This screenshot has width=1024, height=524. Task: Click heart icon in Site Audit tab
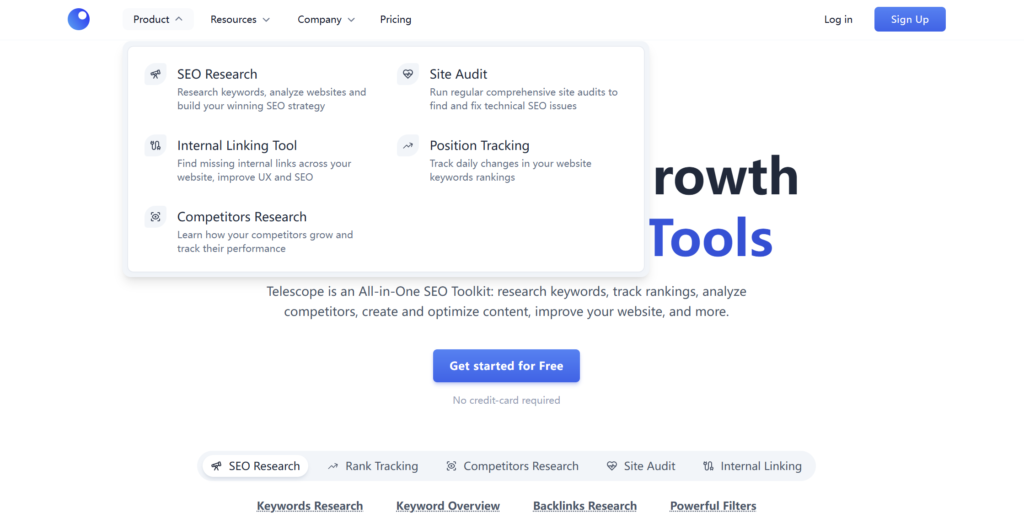(x=612, y=466)
